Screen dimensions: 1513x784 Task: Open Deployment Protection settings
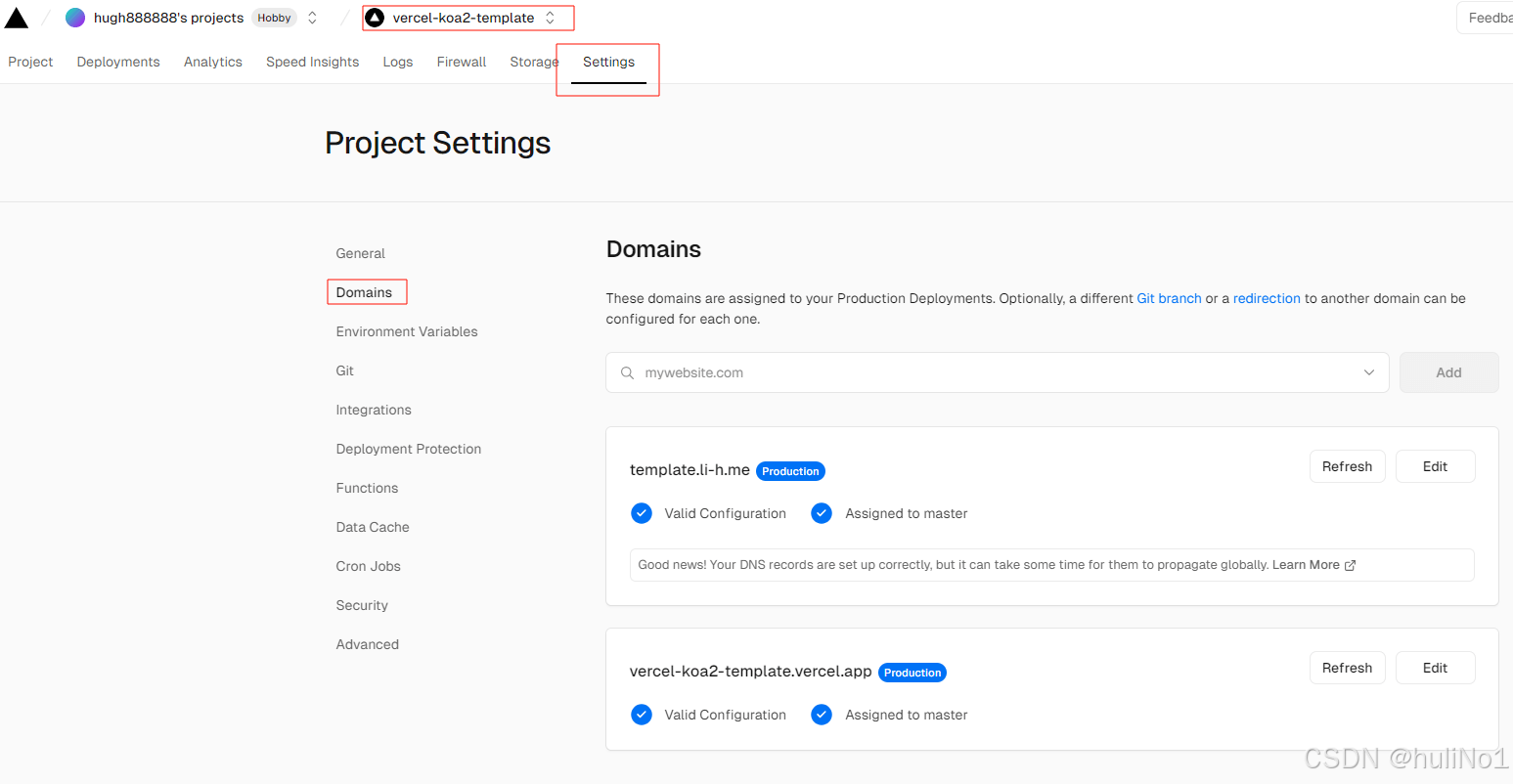click(409, 449)
